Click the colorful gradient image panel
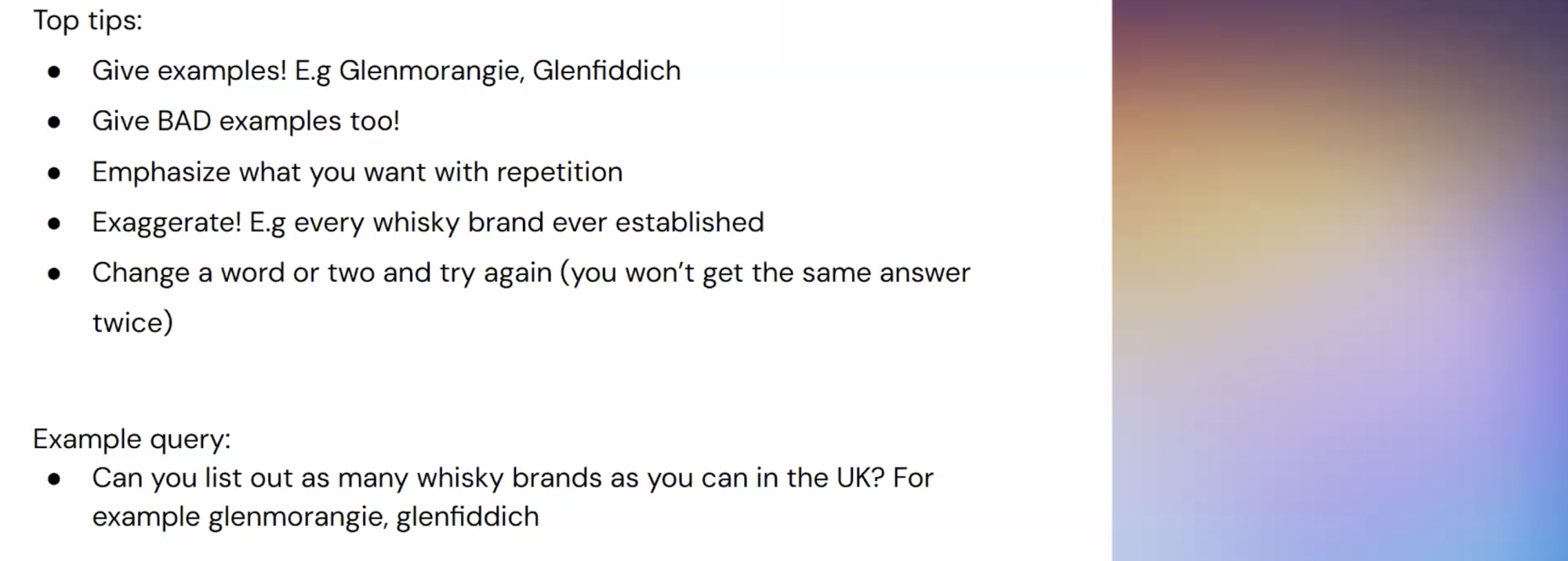This screenshot has width=1568, height=561. 1339,280
